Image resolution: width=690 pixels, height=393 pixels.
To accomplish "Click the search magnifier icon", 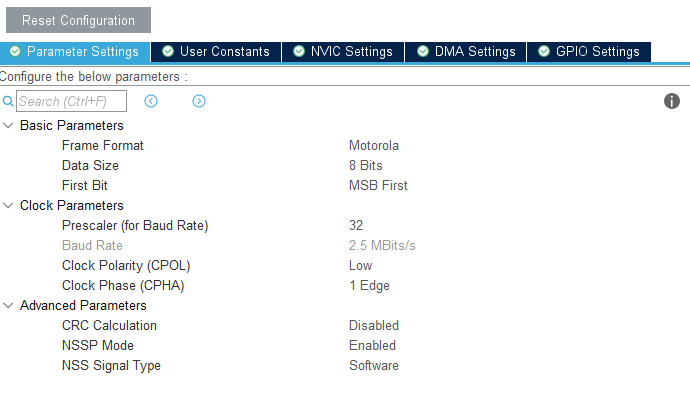I will click(8, 101).
